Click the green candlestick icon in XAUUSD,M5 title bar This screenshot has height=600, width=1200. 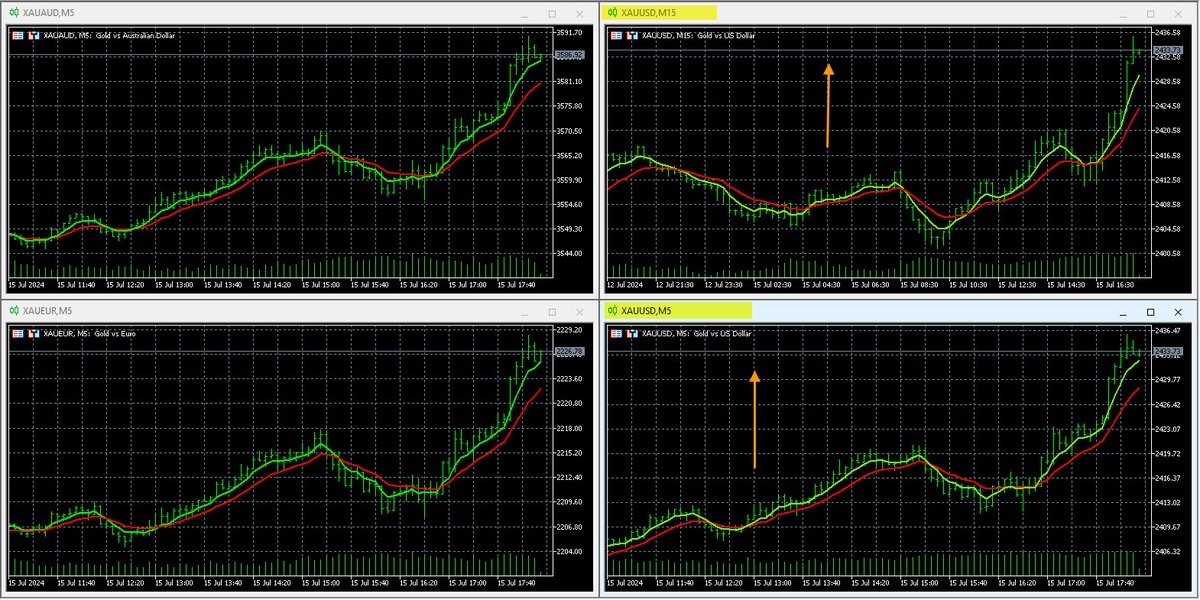tap(611, 312)
